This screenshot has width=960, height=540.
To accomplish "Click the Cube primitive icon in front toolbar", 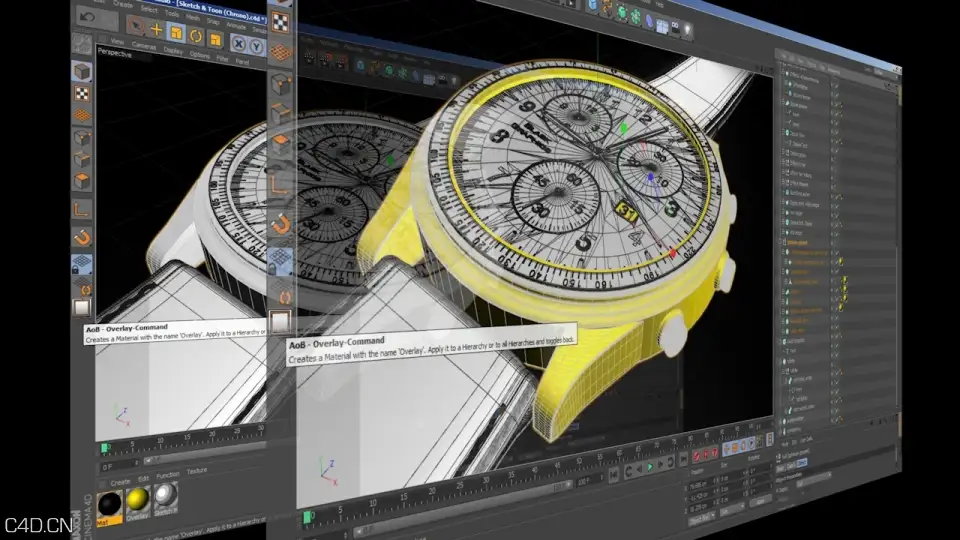I will pyautogui.click(x=592, y=6).
